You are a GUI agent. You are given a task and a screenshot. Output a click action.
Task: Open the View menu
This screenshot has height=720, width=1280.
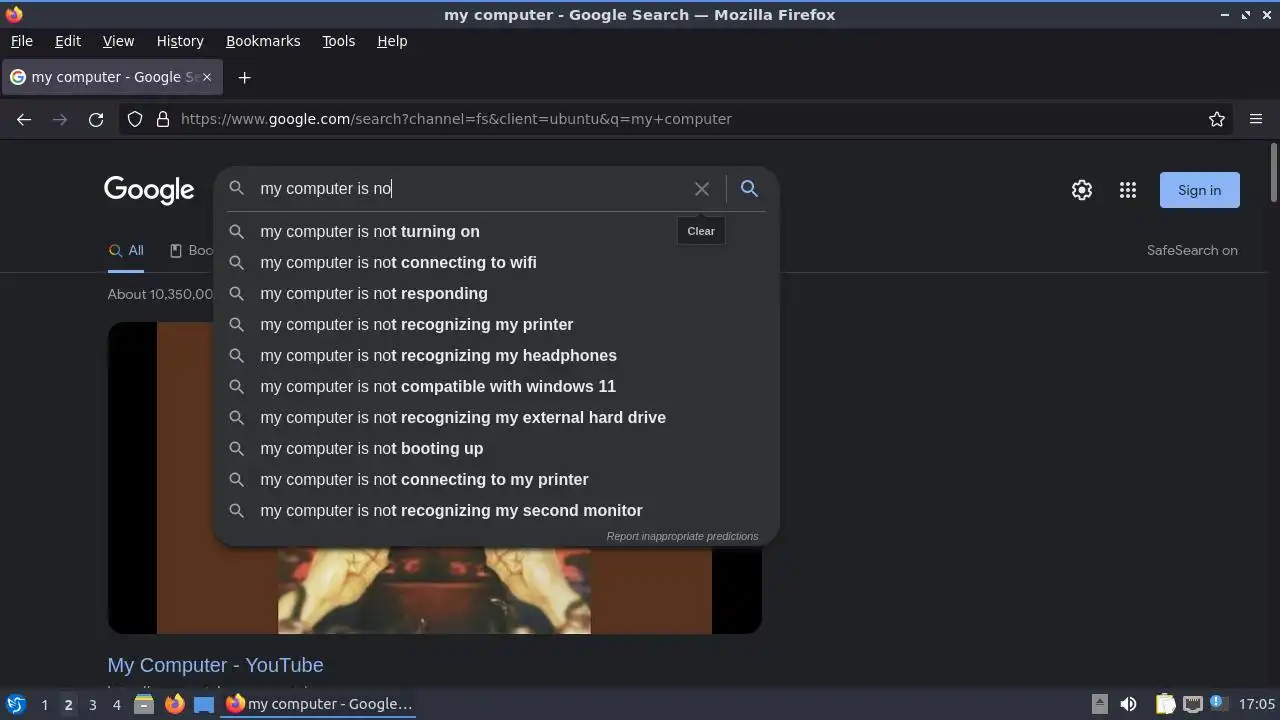click(x=118, y=41)
